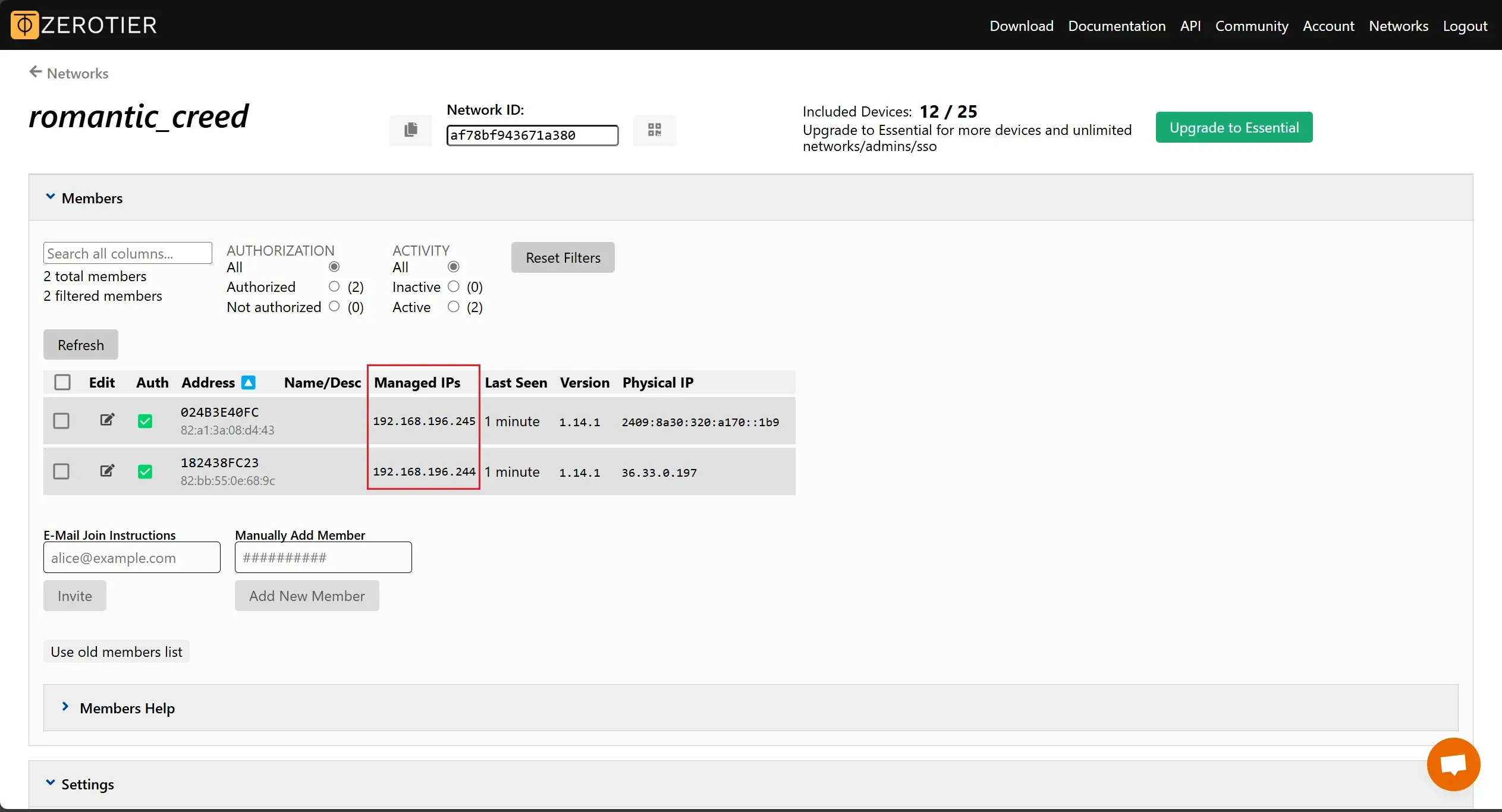Copy the network ID with clipboard icon
This screenshot has width=1502, height=812.
(x=410, y=130)
